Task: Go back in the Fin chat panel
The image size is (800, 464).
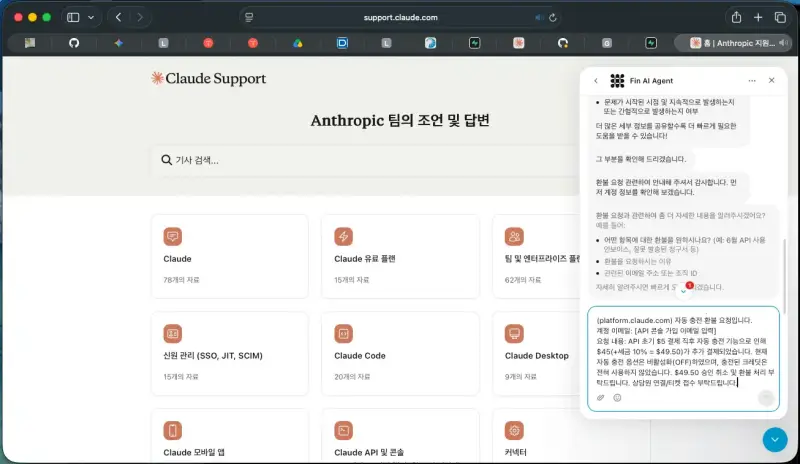Action: click(596, 81)
